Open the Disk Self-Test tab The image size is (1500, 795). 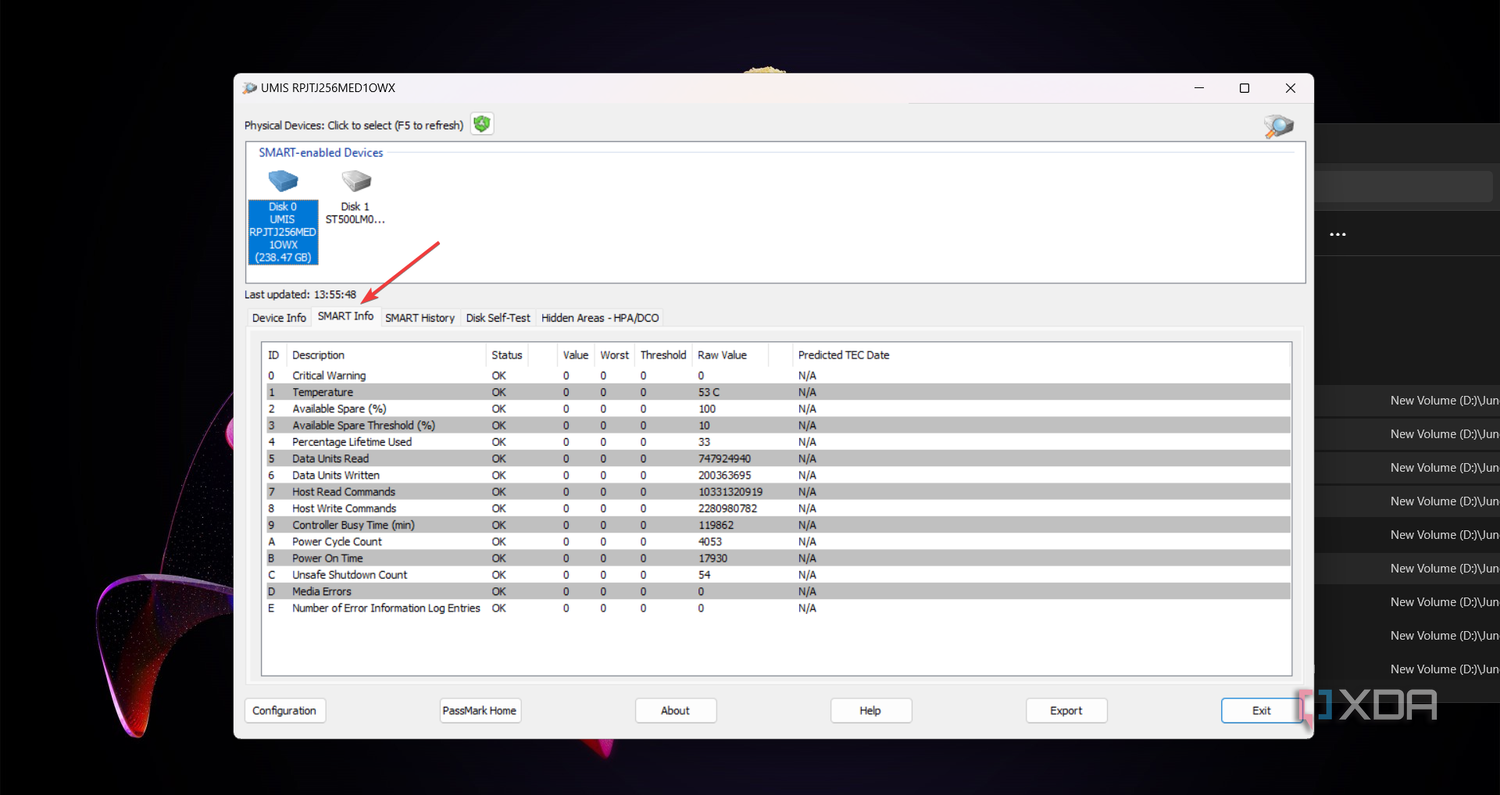(x=498, y=318)
